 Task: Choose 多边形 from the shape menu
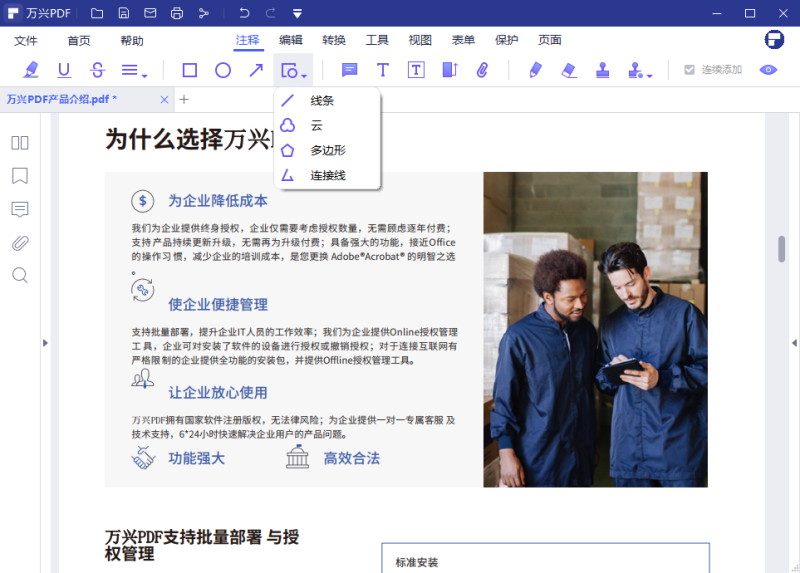327,150
